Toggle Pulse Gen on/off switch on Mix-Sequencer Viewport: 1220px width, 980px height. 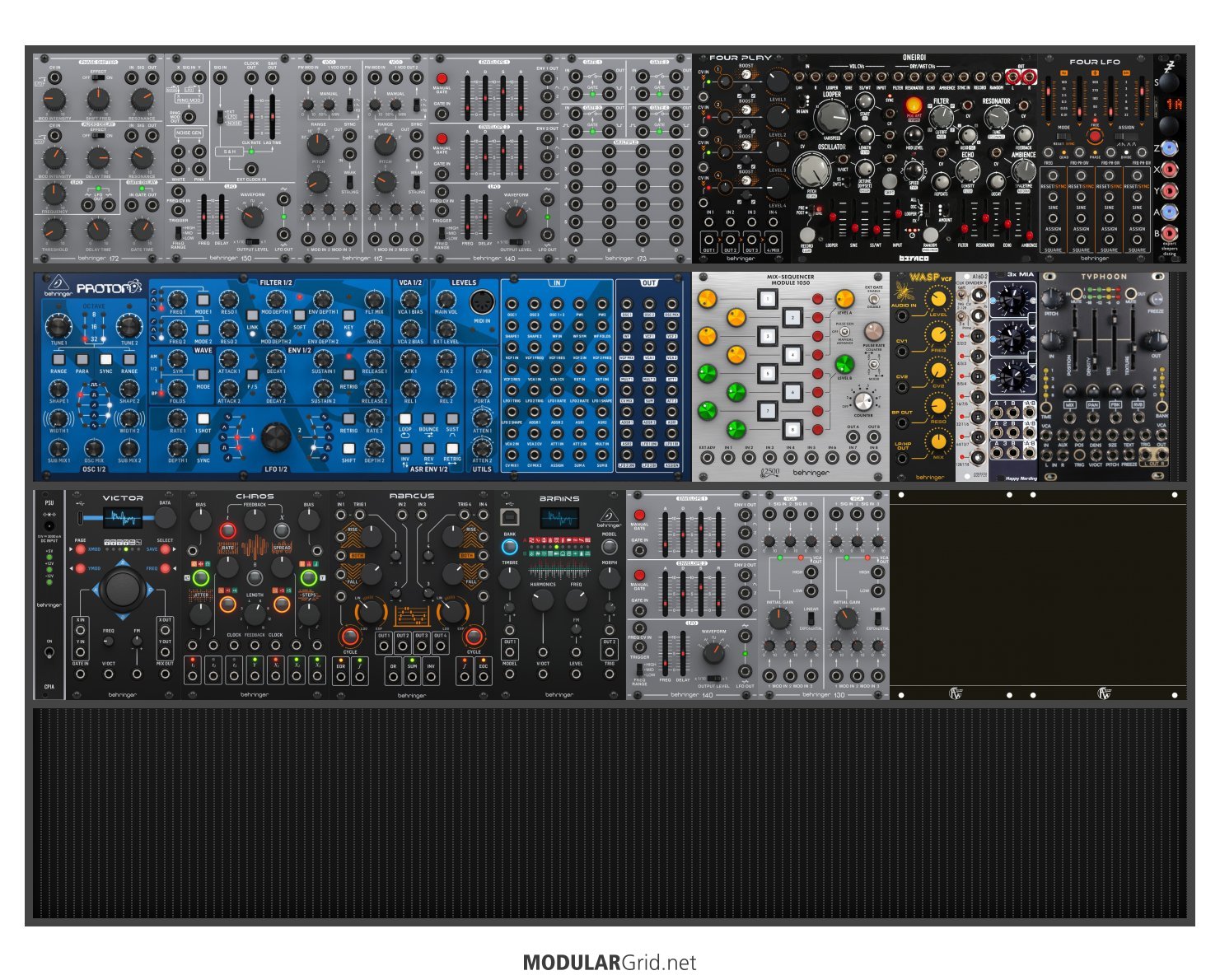pos(843,332)
